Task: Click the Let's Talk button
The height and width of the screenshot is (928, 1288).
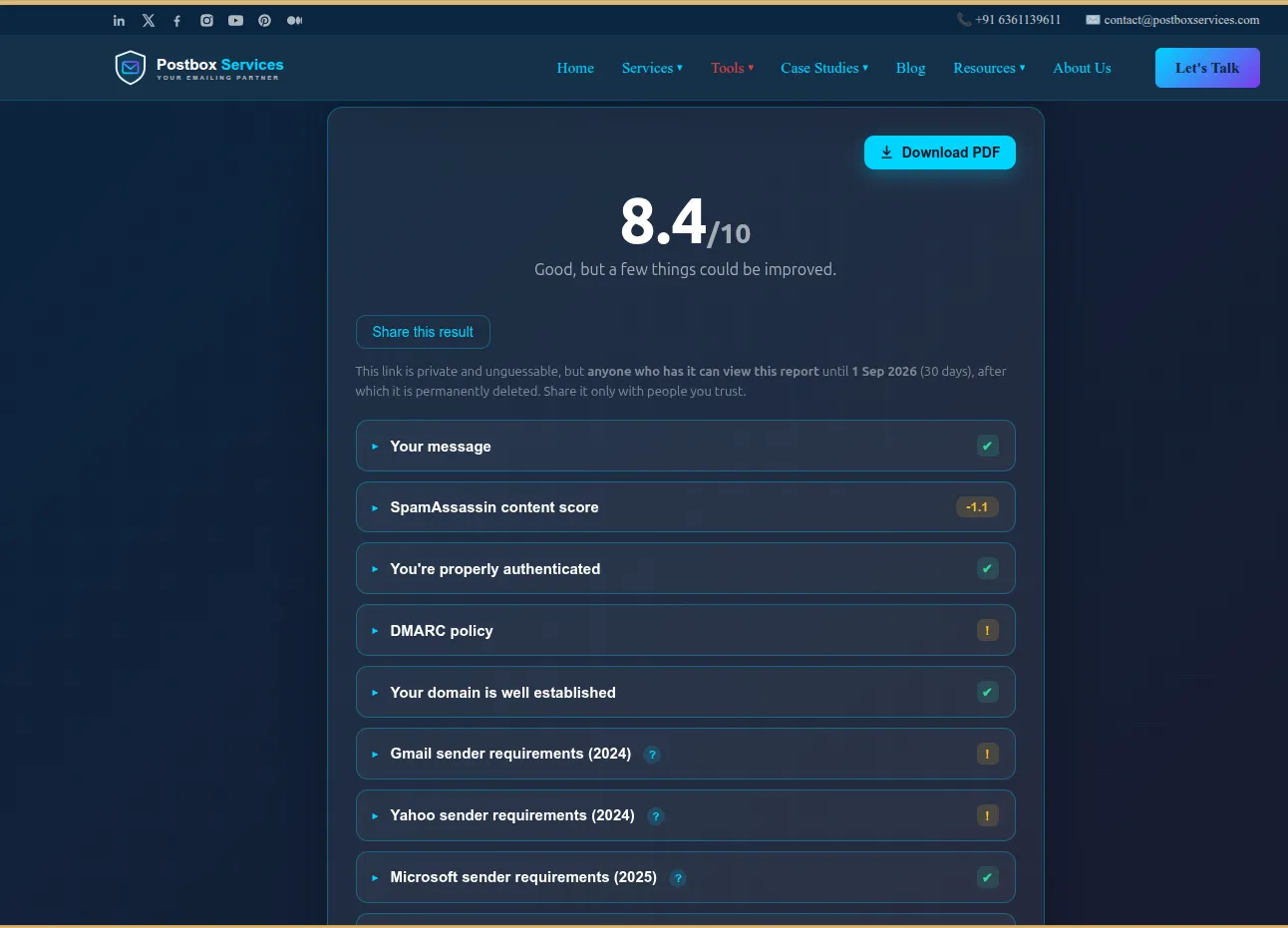Action: [x=1207, y=68]
